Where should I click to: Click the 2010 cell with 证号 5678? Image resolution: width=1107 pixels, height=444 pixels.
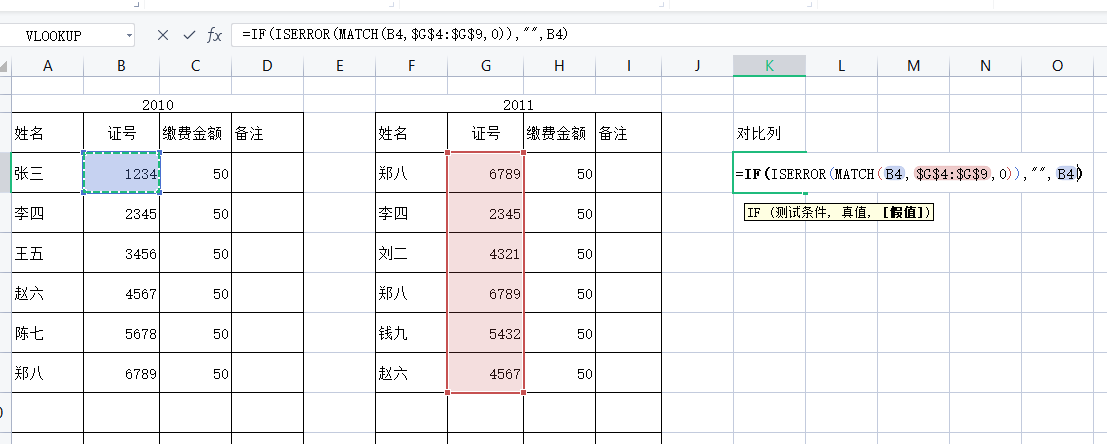click(x=121, y=333)
